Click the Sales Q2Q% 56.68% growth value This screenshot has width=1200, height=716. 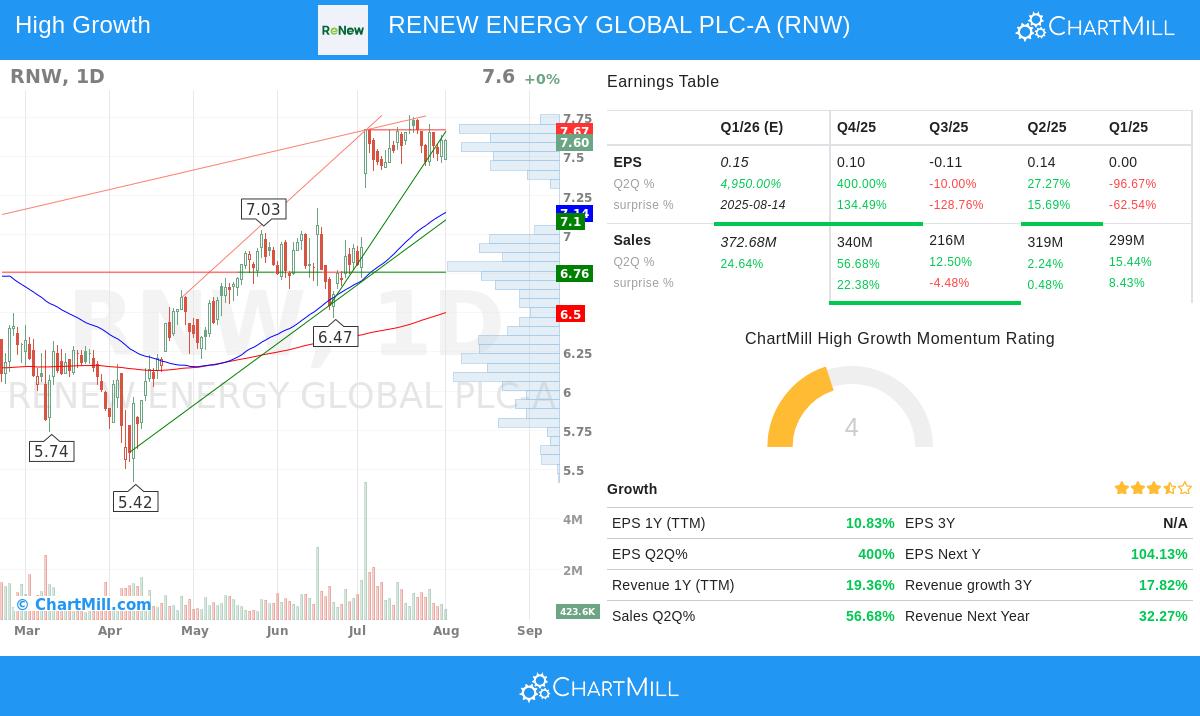[x=870, y=616]
